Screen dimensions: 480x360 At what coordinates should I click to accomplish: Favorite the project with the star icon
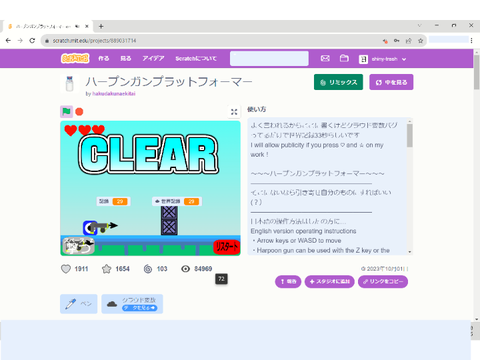(x=107, y=269)
